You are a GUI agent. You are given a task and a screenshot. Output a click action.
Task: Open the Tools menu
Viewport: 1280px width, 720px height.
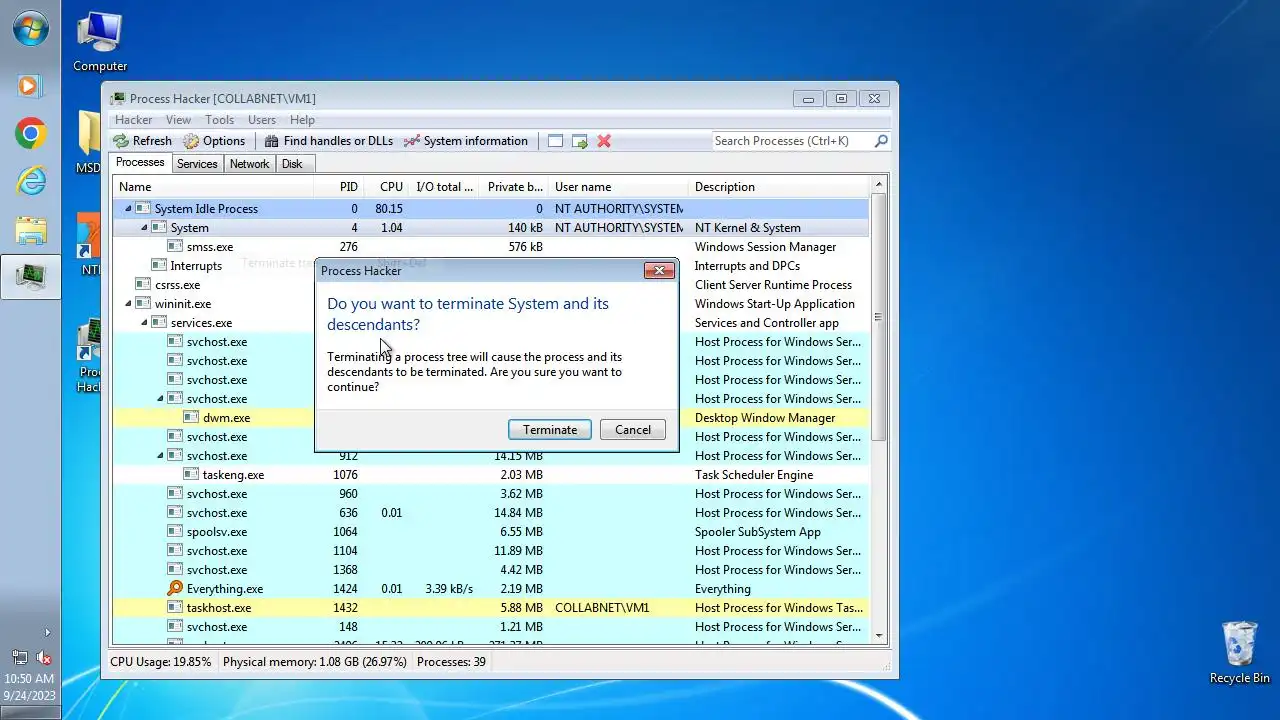click(x=219, y=120)
